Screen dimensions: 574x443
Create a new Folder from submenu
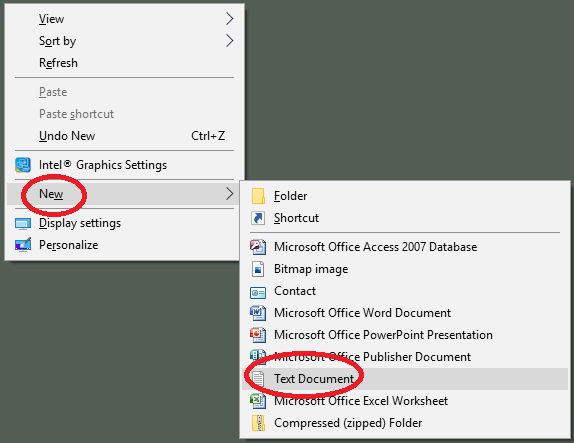coord(405,196)
